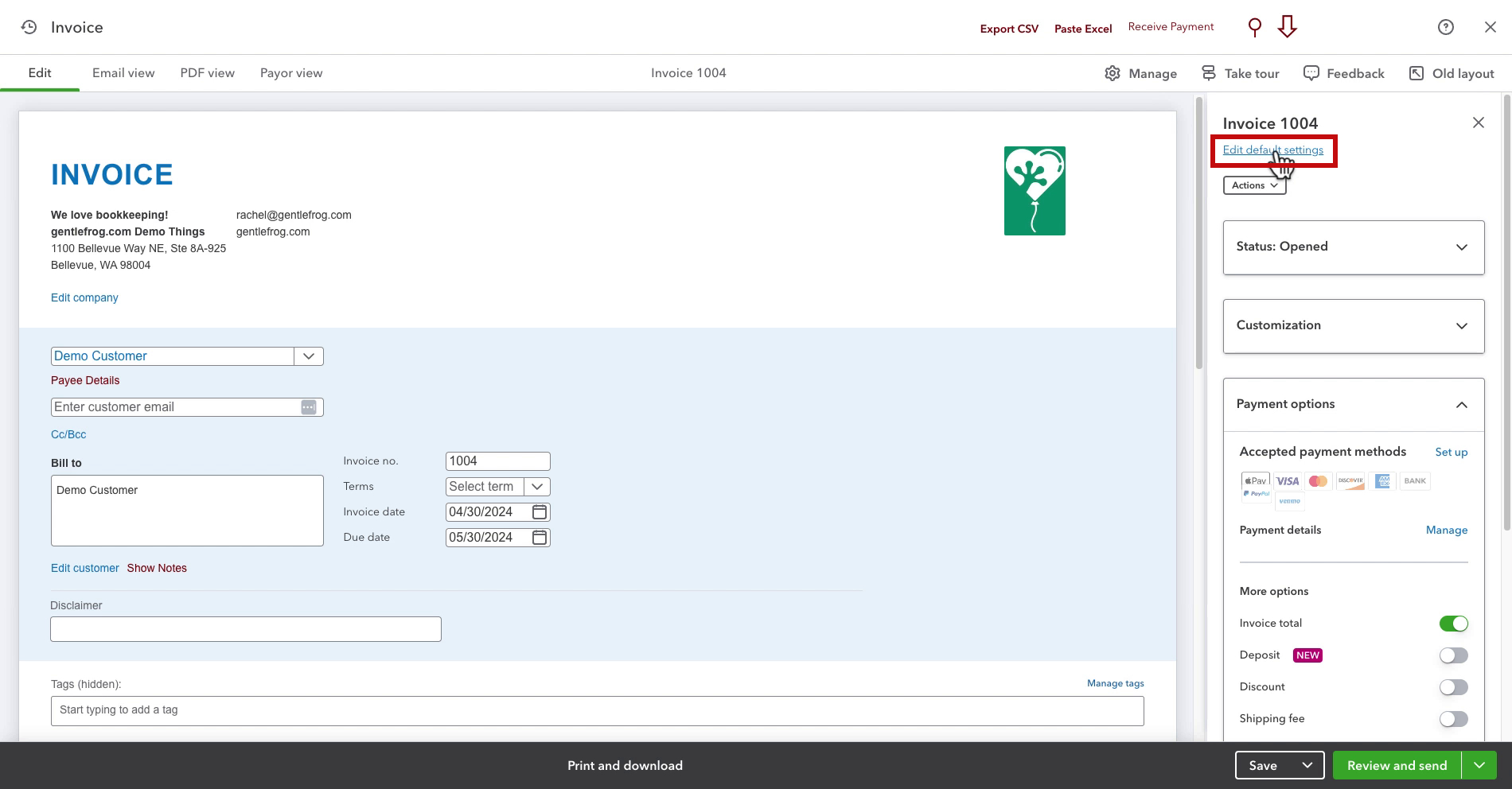Click the PayPal payment icon

1256,494
